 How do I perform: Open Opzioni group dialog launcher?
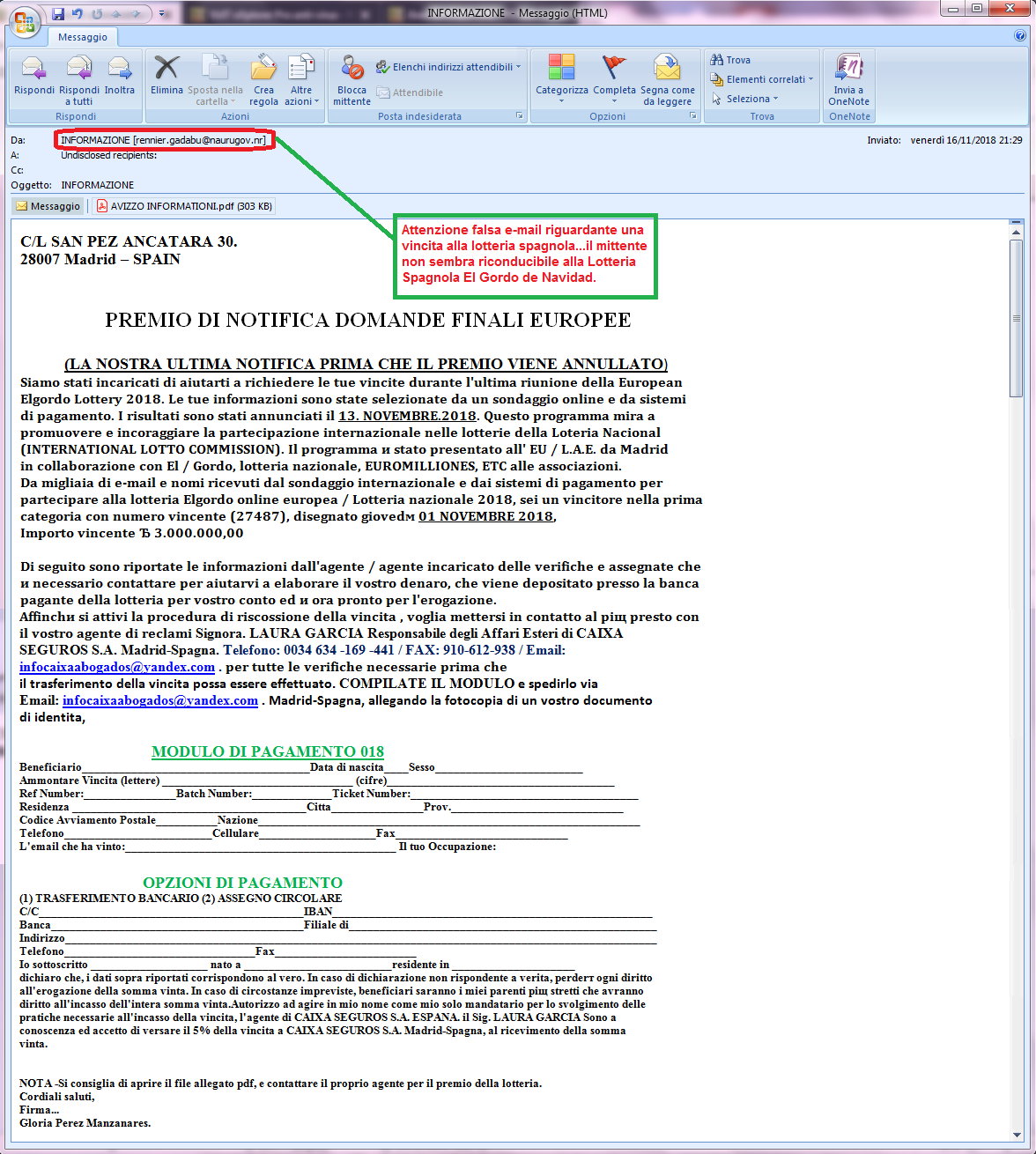[x=693, y=116]
